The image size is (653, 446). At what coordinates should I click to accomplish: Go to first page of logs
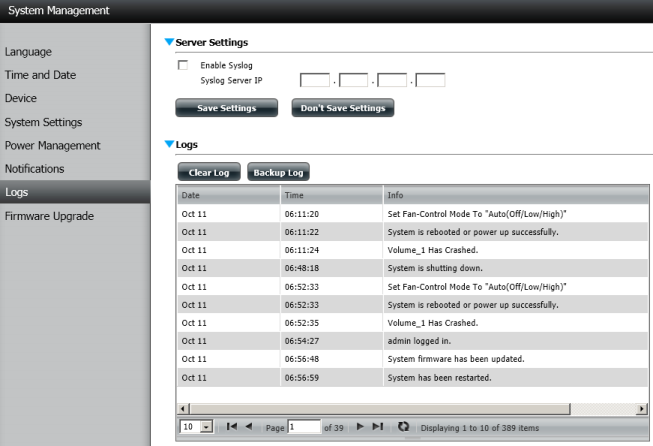(232, 426)
